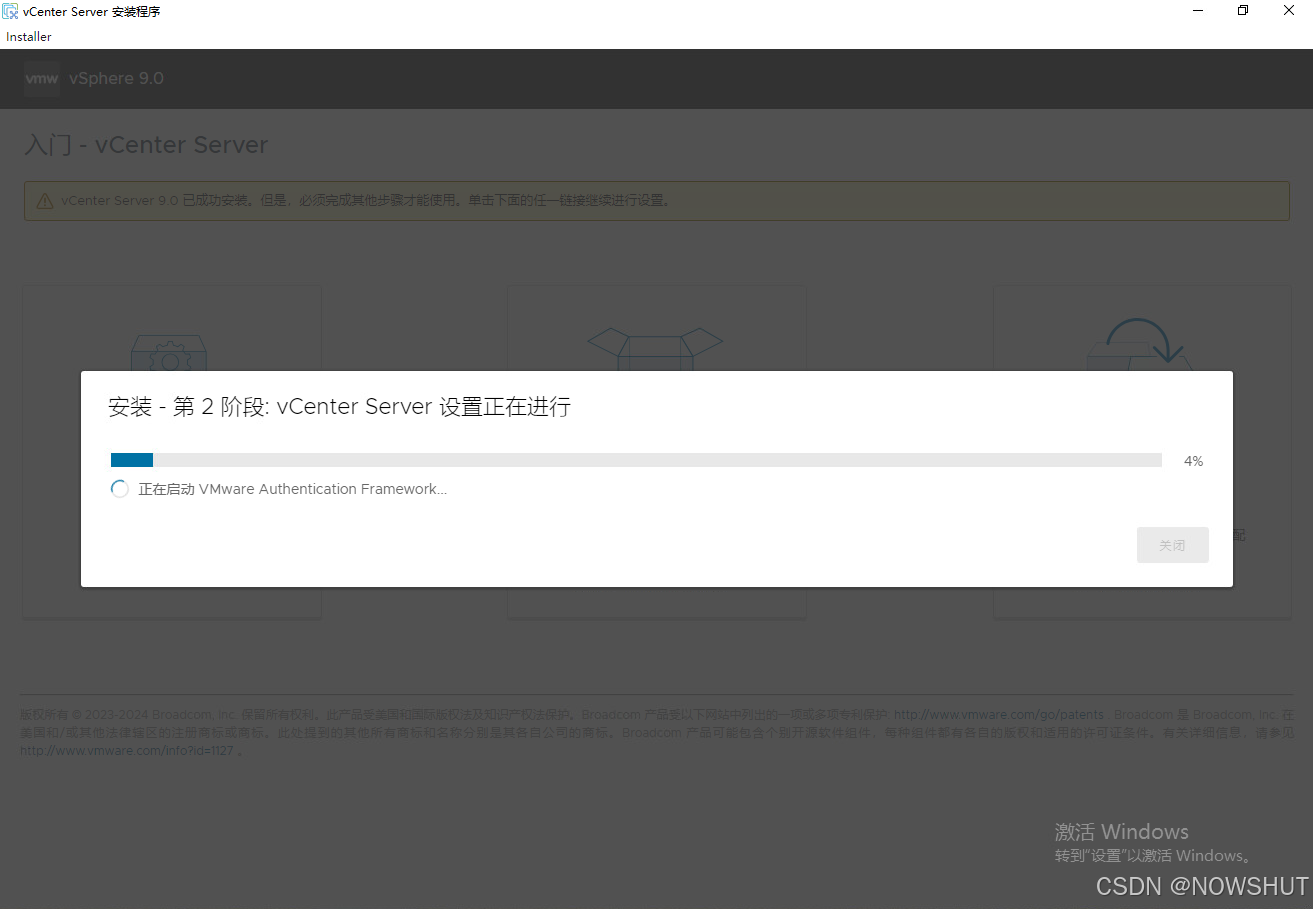Image resolution: width=1313 pixels, height=909 pixels.
Task: Click the installation progress bar
Action: (636, 460)
